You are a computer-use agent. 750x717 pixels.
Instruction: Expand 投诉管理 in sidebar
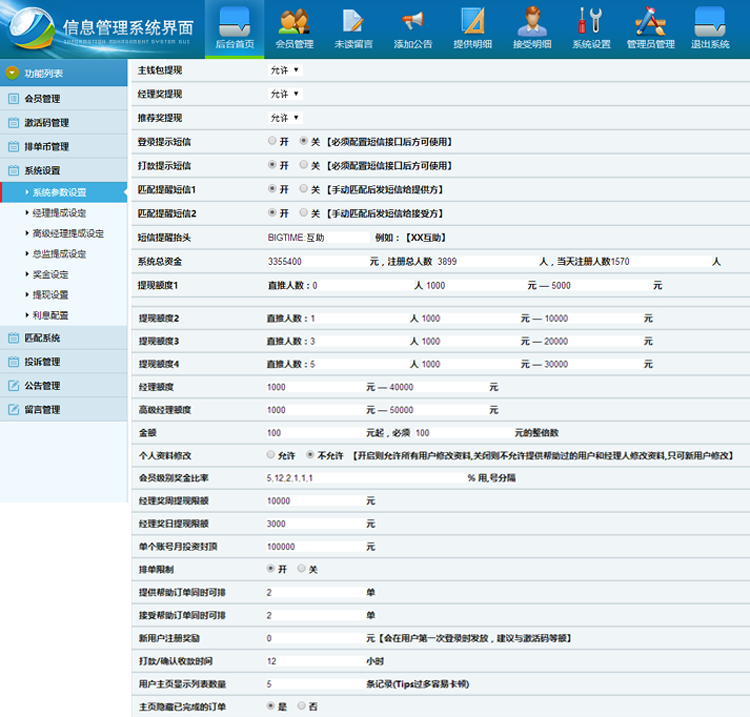[64, 362]
